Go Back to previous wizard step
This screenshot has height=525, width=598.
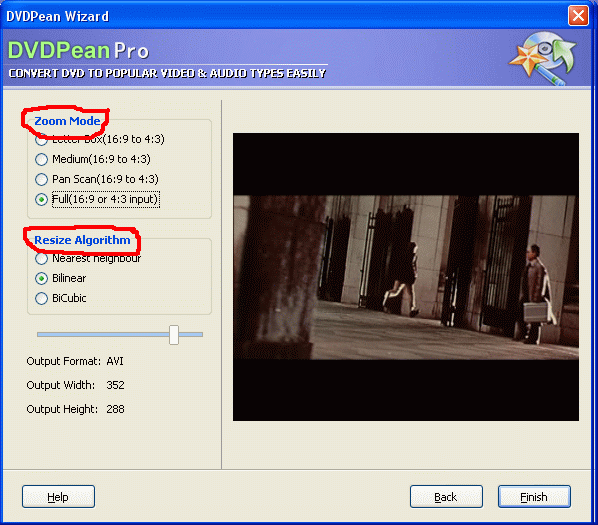(446, 497)
